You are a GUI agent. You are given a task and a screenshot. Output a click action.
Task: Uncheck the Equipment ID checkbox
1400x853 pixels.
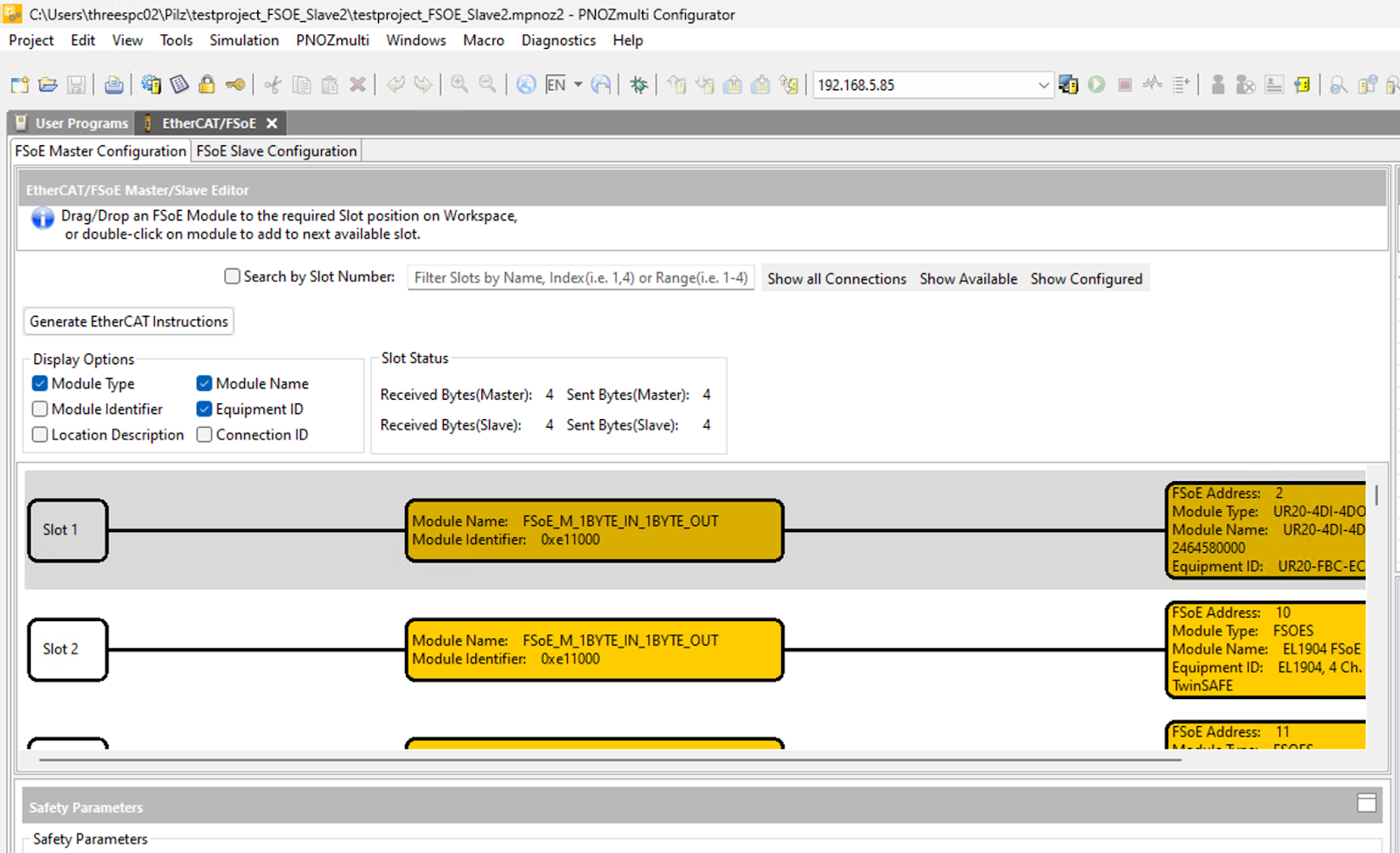pyautogui.click(x=204, y=409)
